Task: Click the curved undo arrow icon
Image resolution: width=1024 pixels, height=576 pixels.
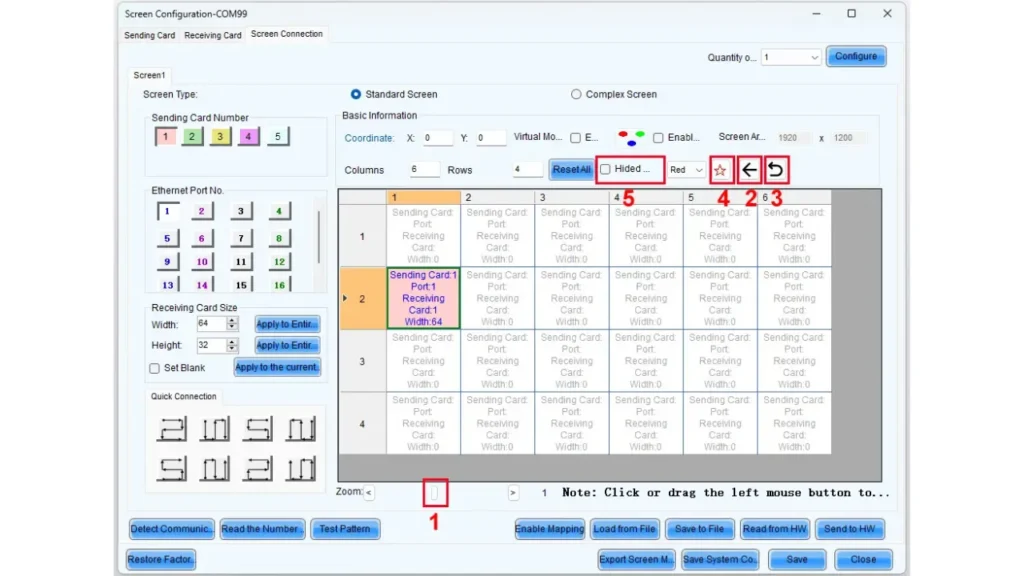Action: pos(776,170)
